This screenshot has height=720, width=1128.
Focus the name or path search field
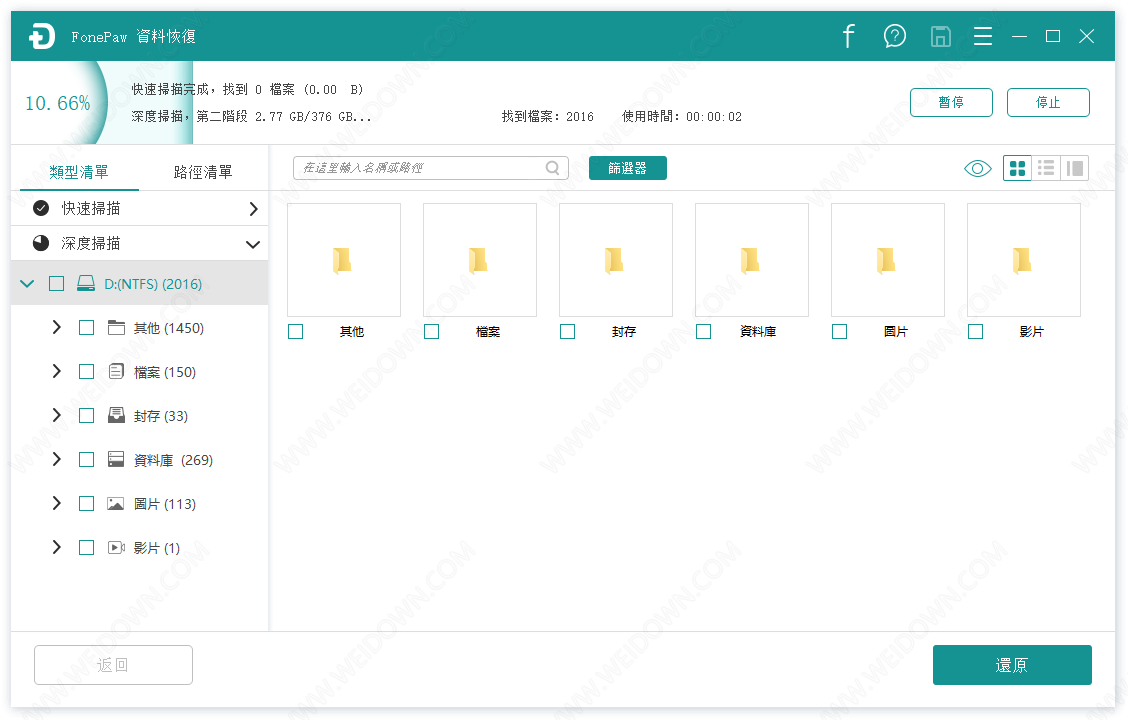coord(430,168)
